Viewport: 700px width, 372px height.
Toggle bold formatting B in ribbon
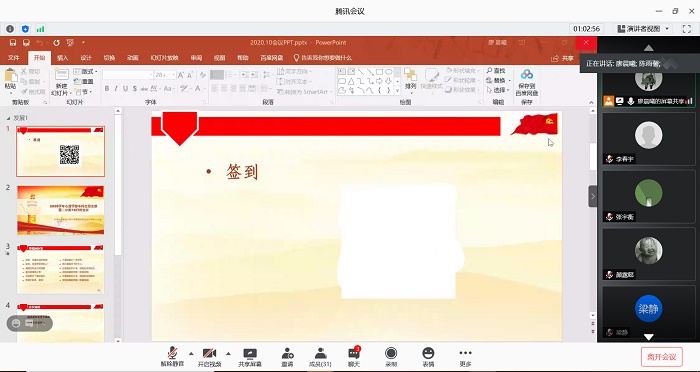coord(107,88)
